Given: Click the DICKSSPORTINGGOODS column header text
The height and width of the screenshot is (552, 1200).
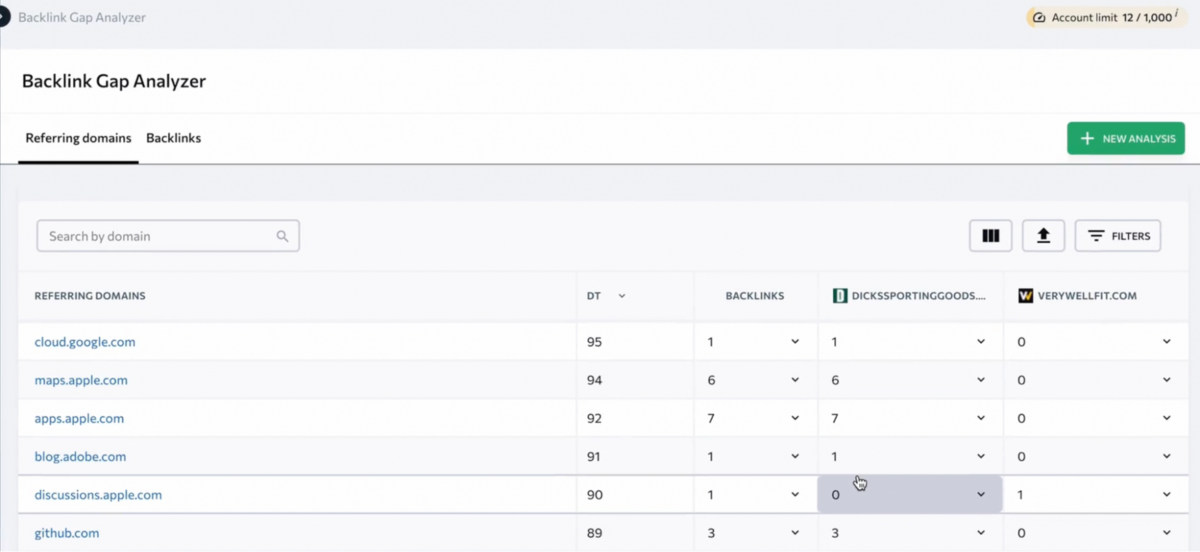Looking at the screenshot, I should 919,296.
